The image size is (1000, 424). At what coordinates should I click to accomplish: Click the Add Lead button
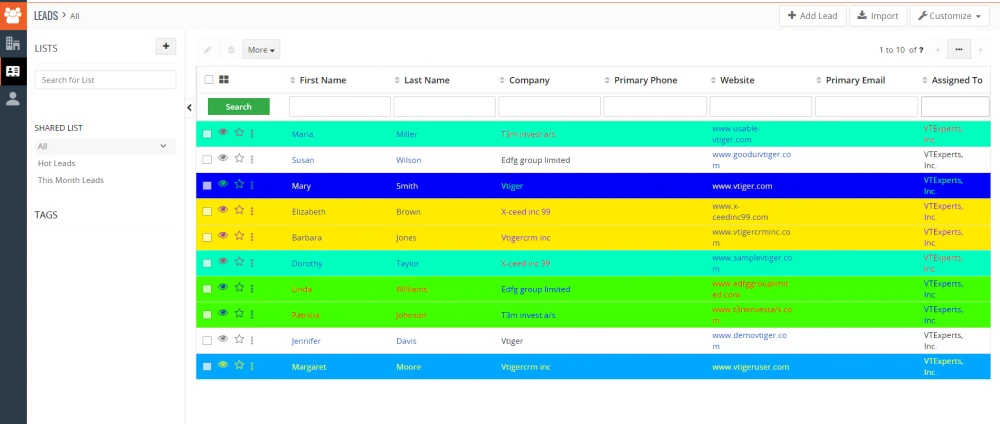pyautogui.click(x=812, y=16)
